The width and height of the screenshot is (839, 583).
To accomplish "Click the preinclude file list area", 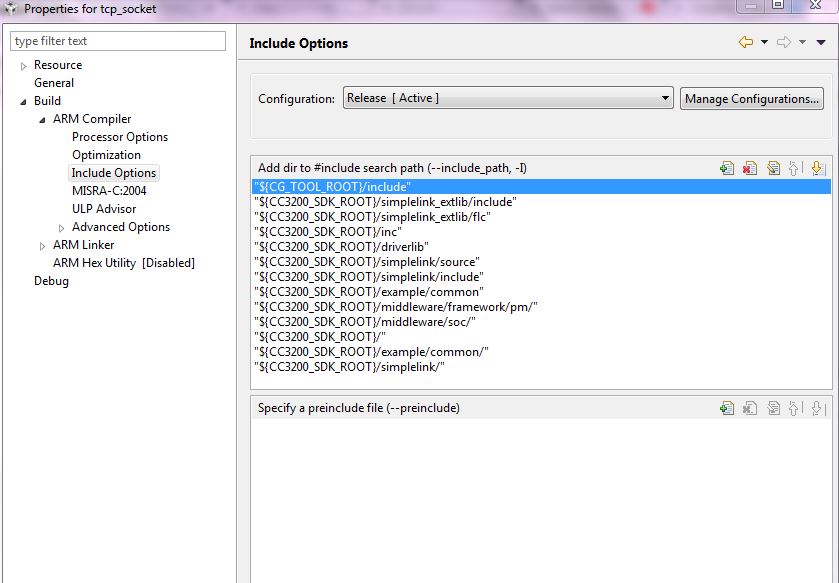I will 541,500.
